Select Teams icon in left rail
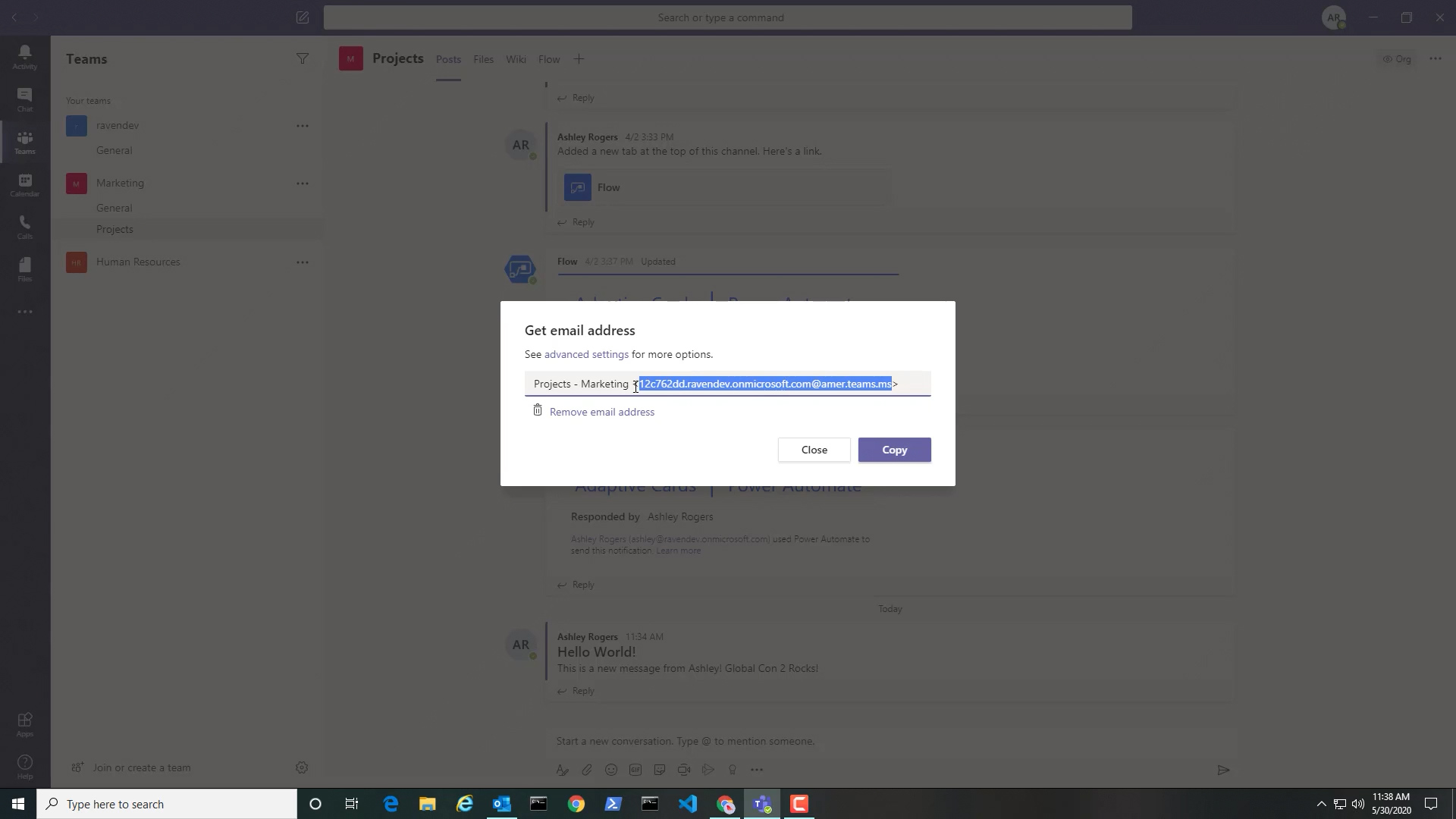This screenshot has height=819, width=1456. (x=25, y=142)
